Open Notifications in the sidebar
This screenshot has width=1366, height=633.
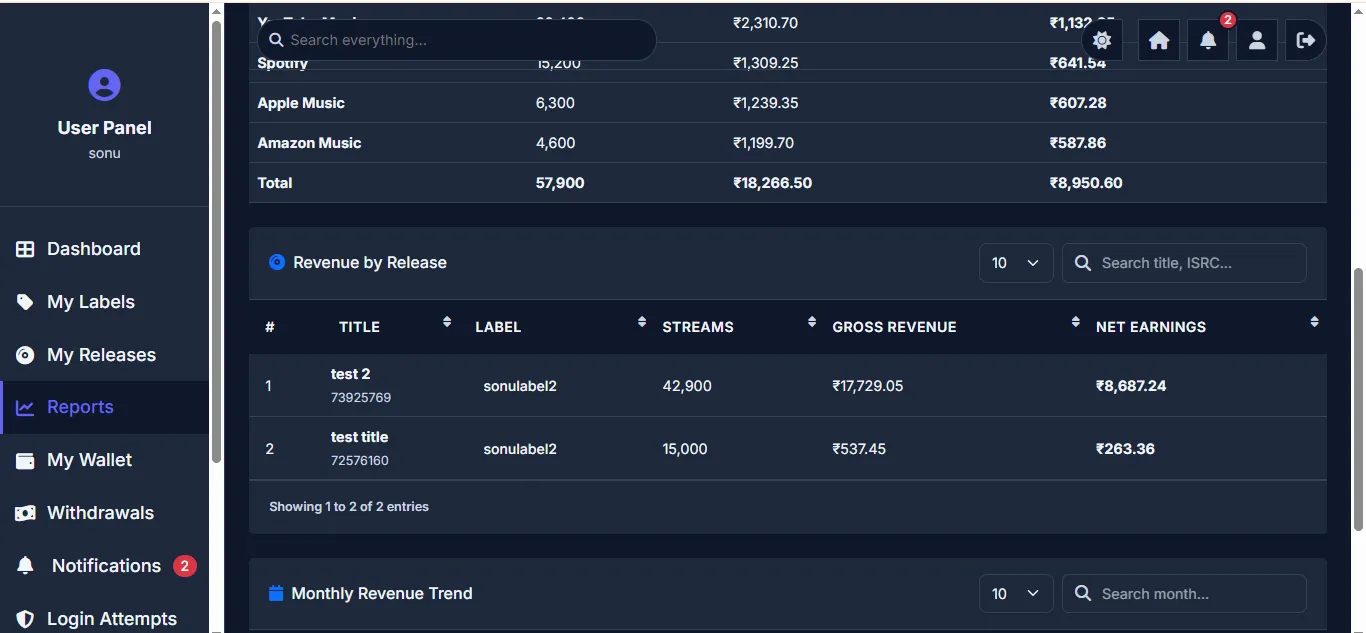pyautogui.click(x=104, y=566)
